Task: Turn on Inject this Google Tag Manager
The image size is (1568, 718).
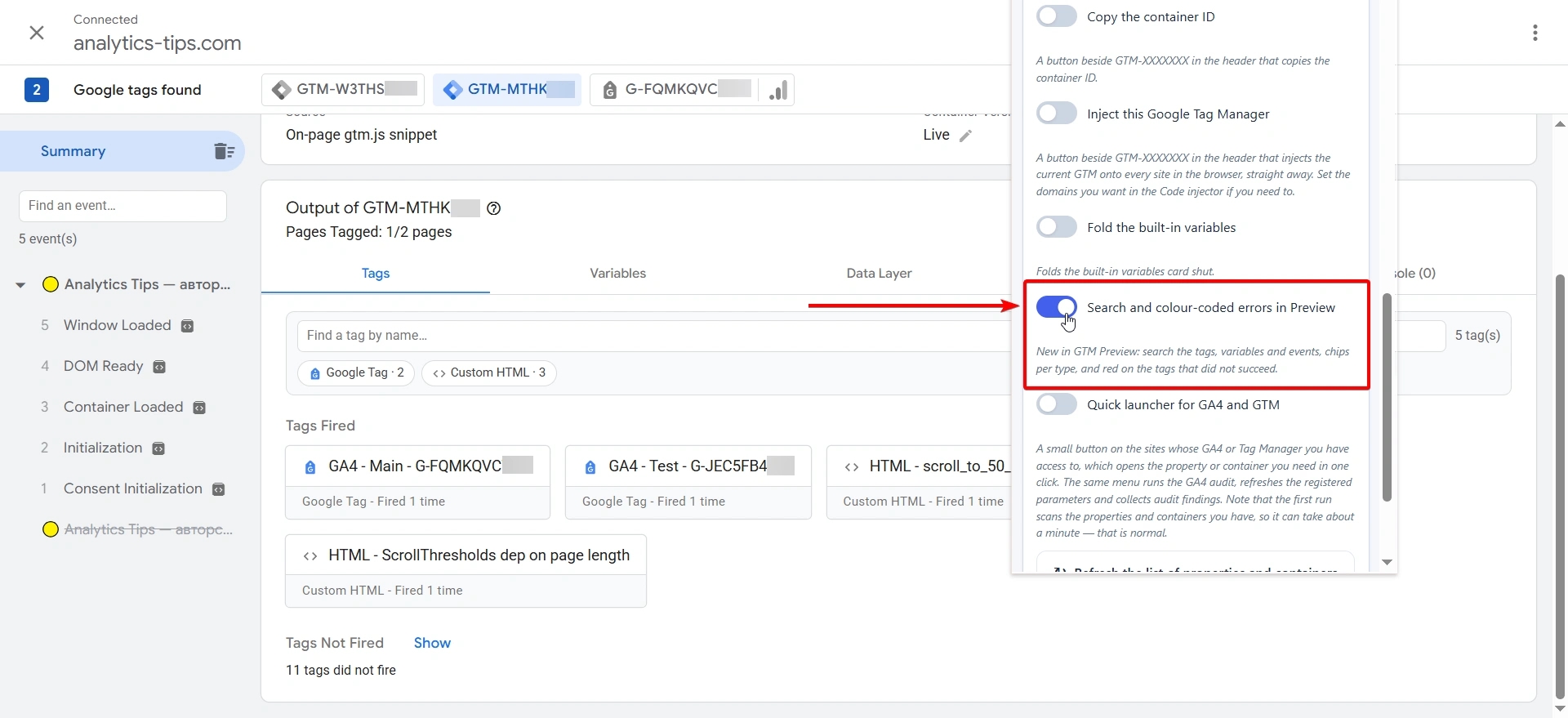Action: click(x=1057, y=114)
